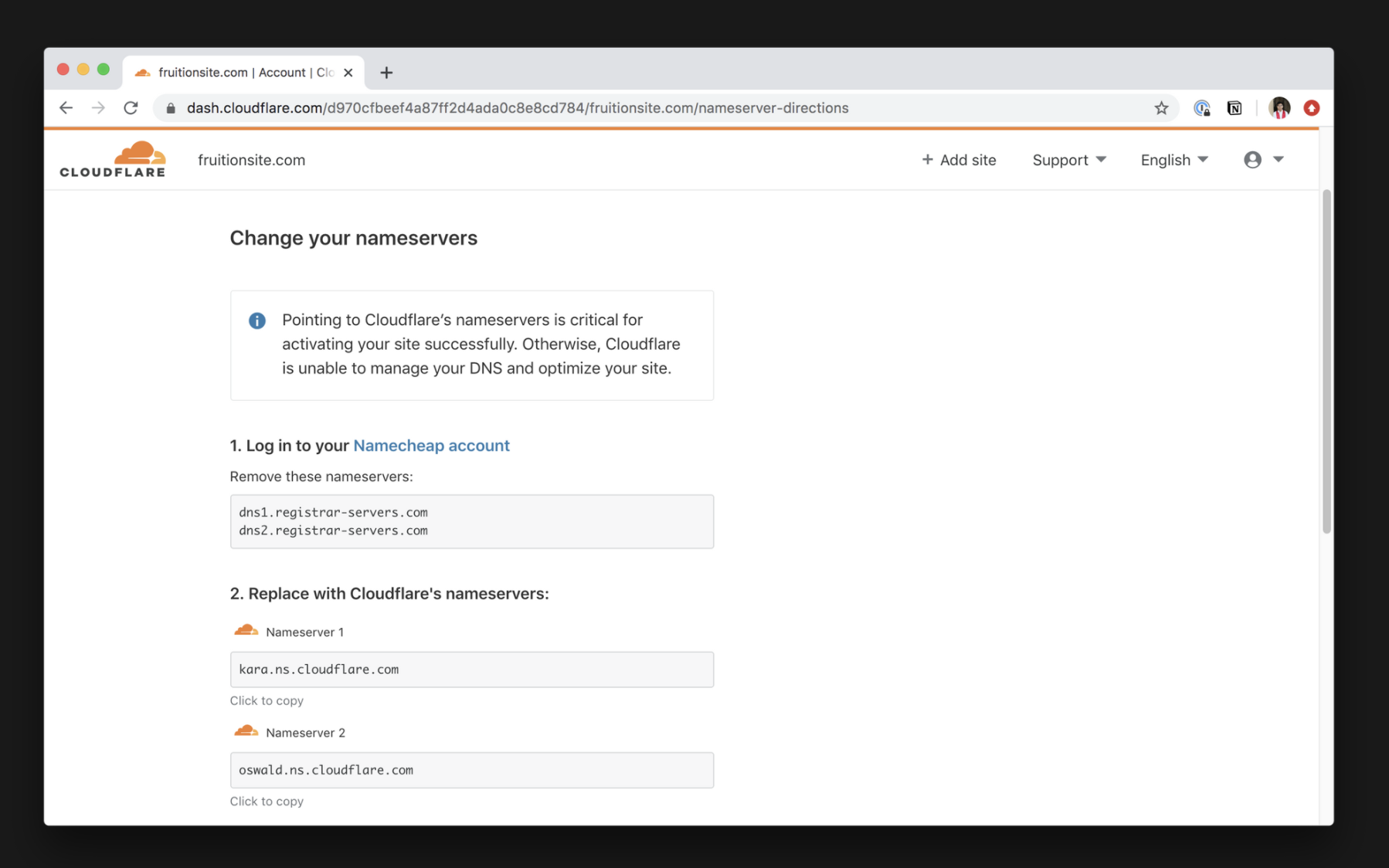Click the browser back arrow
The height and width of the screenshot is (868, 1389).
click(66, 108)
